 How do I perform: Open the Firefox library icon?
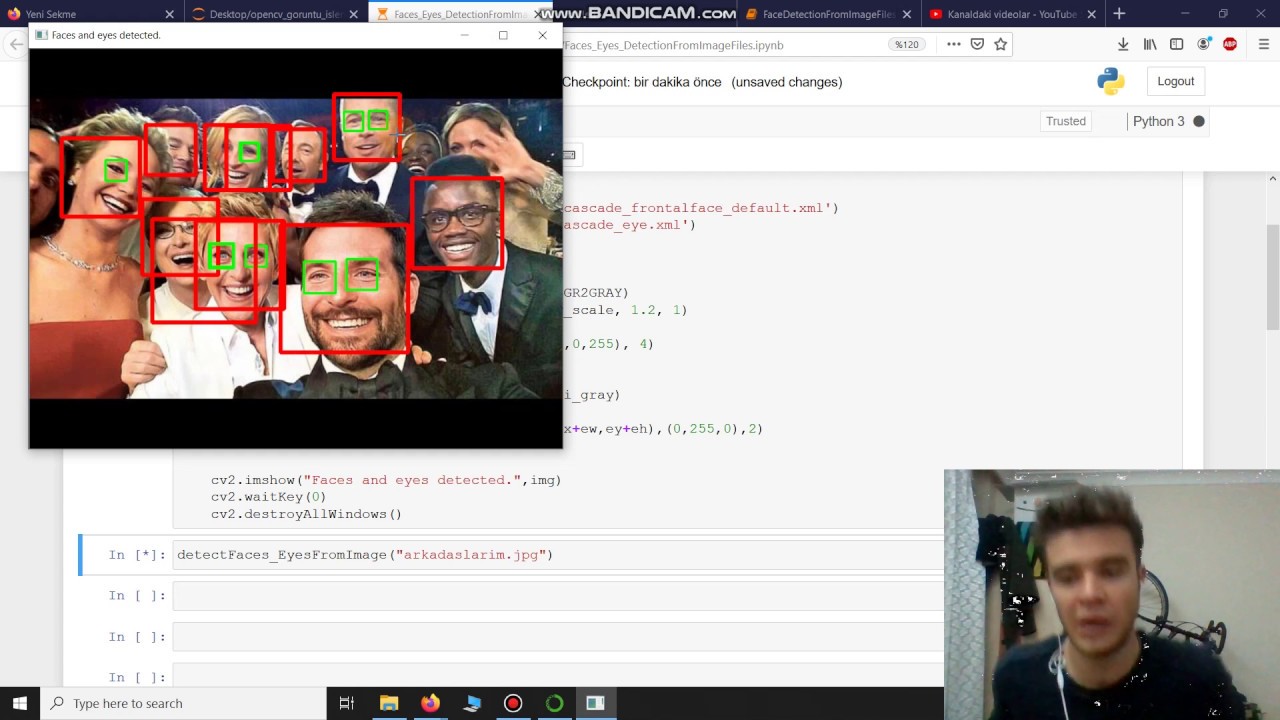(x=1150, y=44)
